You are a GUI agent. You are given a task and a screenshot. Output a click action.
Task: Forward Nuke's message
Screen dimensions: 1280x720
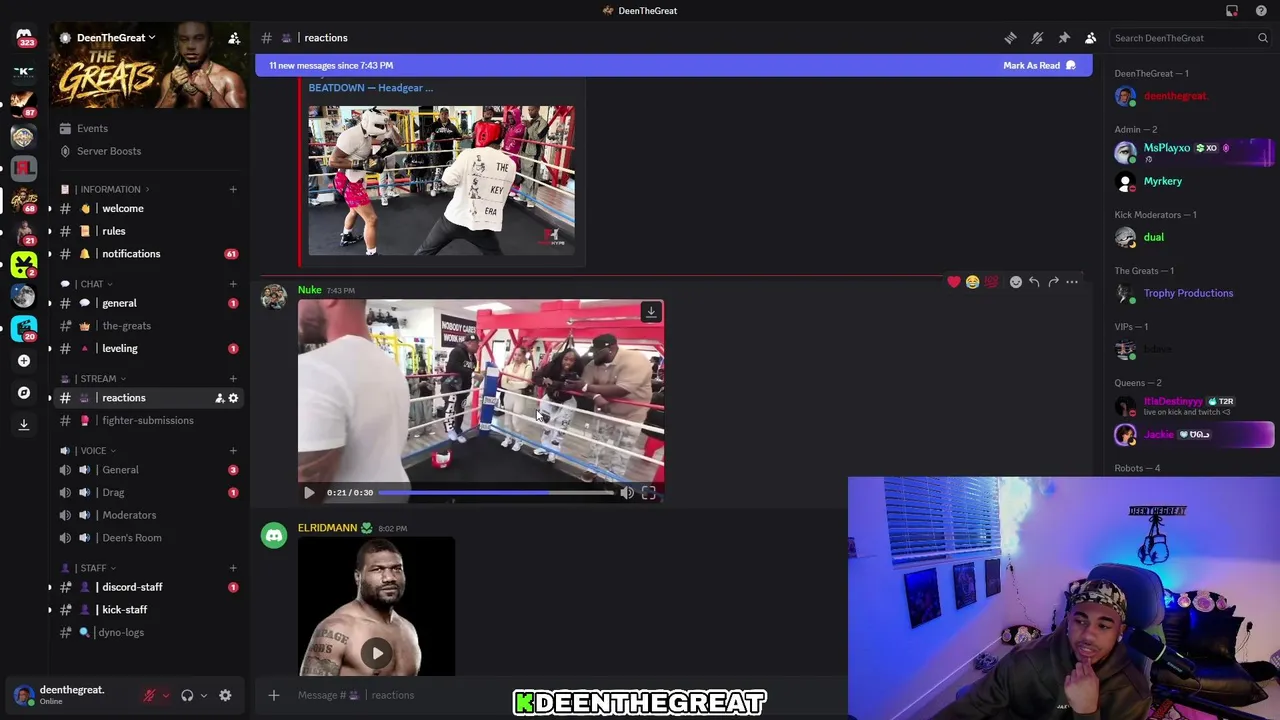(1053, 282)
